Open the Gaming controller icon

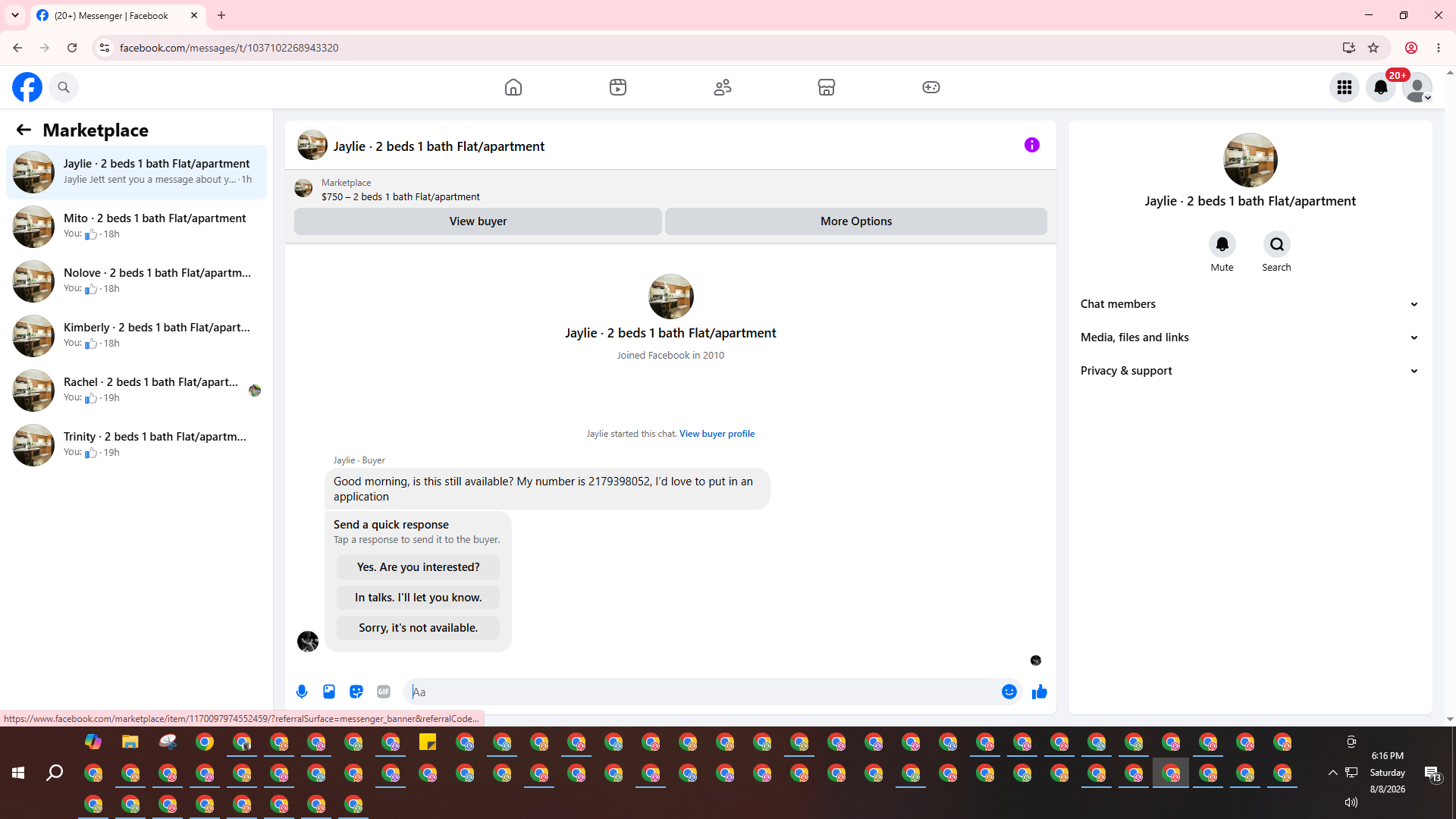coord(931,87)
